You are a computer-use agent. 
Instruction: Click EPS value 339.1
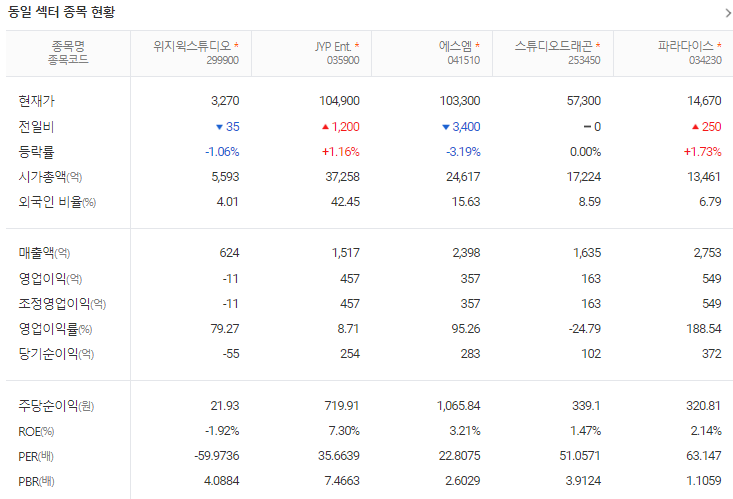pyautogui.click(x=586, y=406)
